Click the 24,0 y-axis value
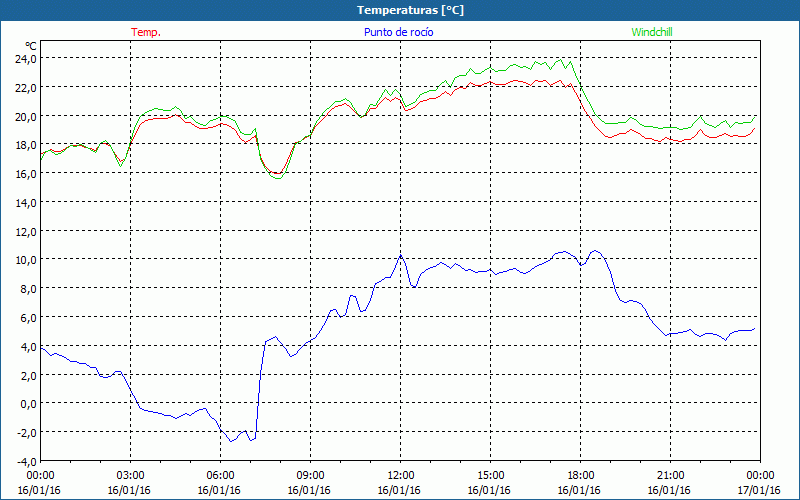The height and width of the screenshot is (500, 800). pyautogui.click(x=26, y=59)
